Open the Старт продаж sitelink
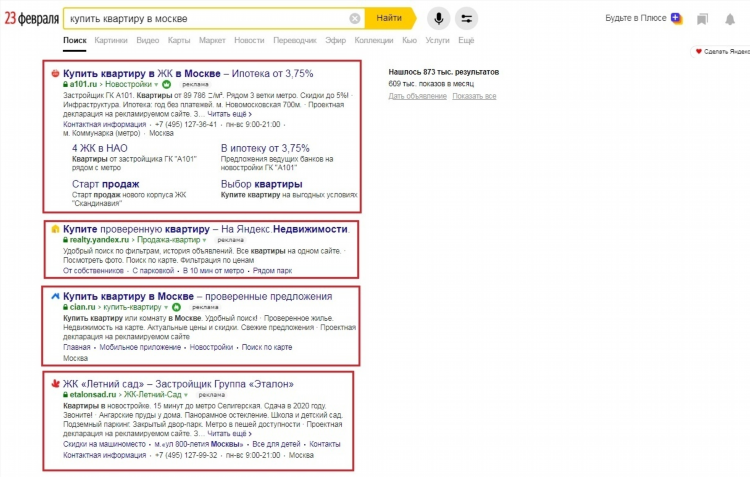The image size is (750, 477). [106, 184]
